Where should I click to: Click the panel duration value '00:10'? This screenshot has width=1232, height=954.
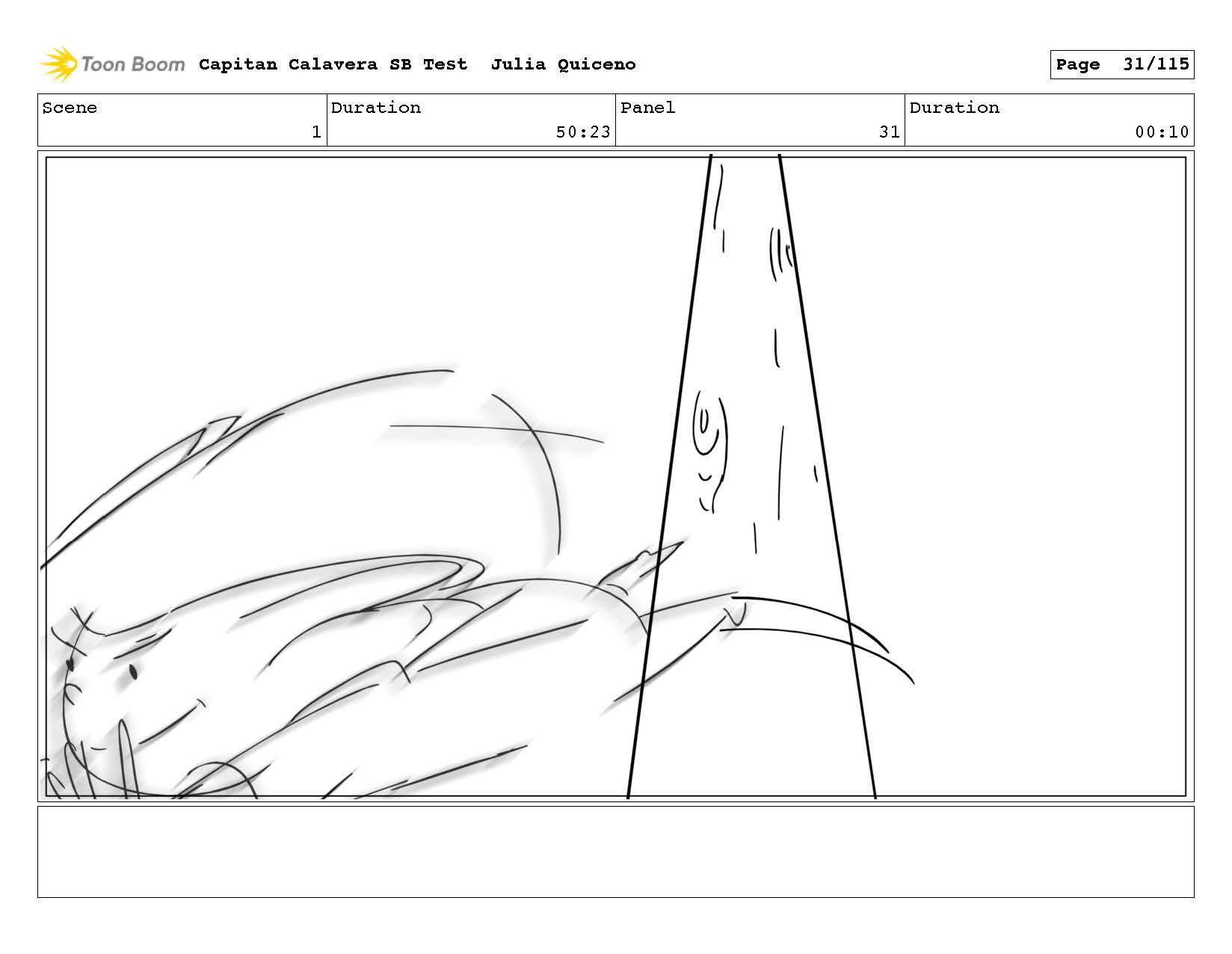(x=1162, y=132)
